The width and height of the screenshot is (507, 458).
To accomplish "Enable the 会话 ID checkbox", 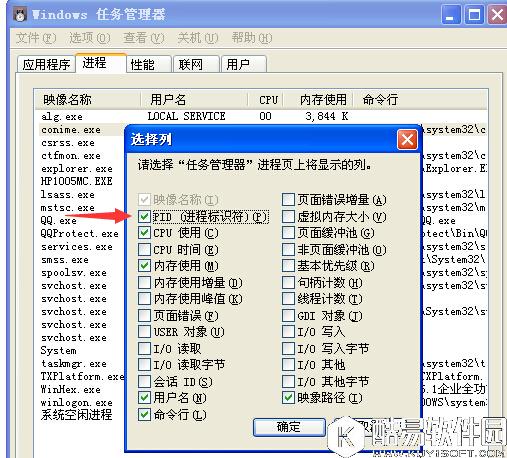I will click(x=144, y=381).
